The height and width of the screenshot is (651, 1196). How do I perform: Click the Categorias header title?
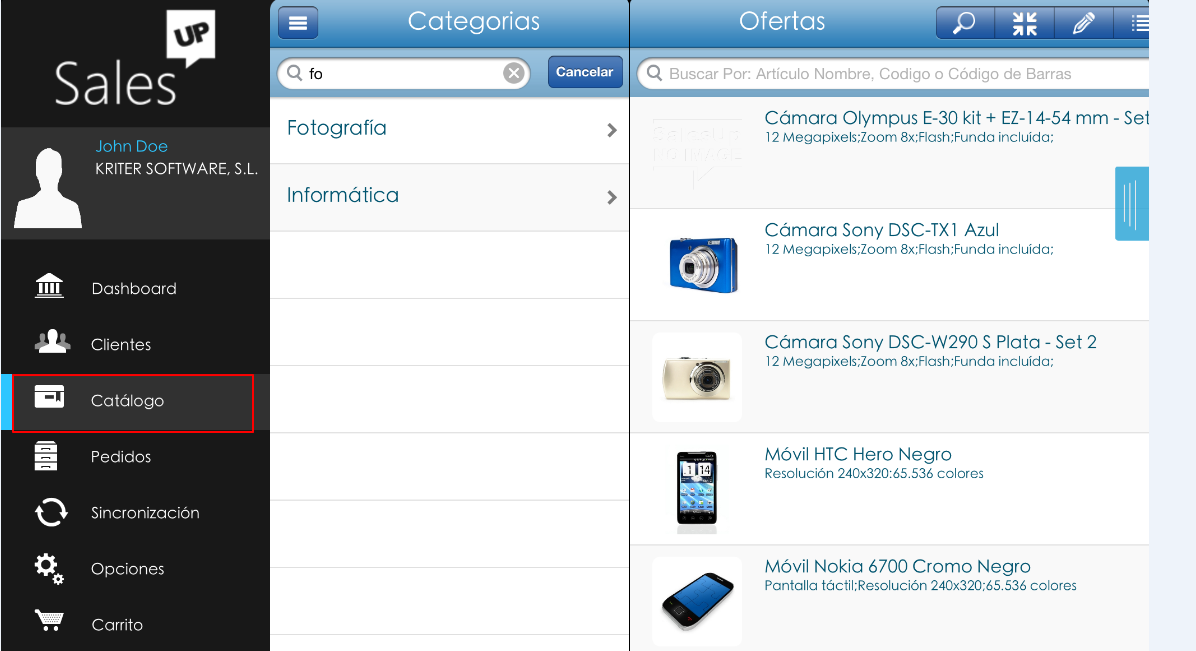tap(474, 21)
